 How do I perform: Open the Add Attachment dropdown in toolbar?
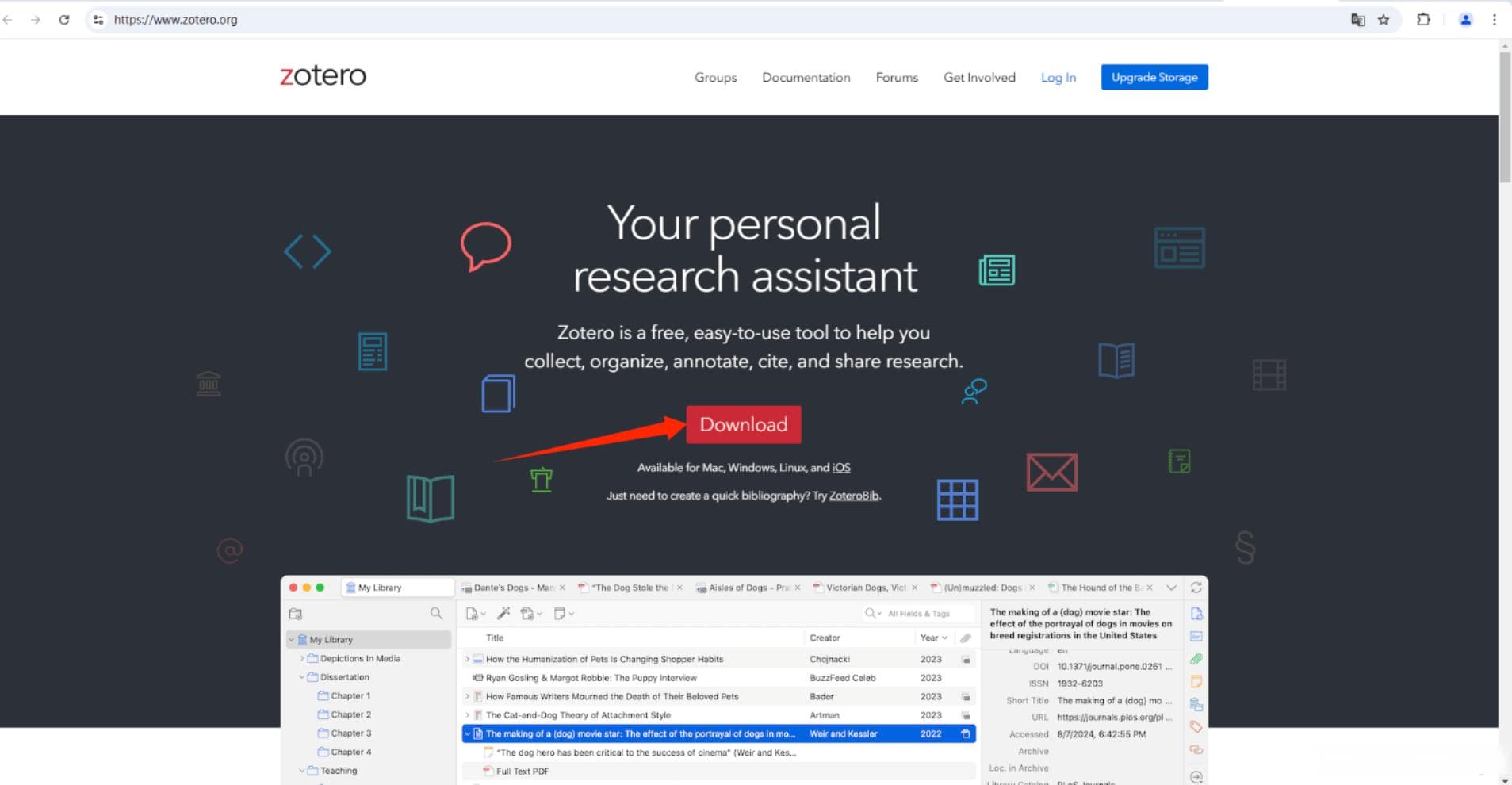(530, 614)
